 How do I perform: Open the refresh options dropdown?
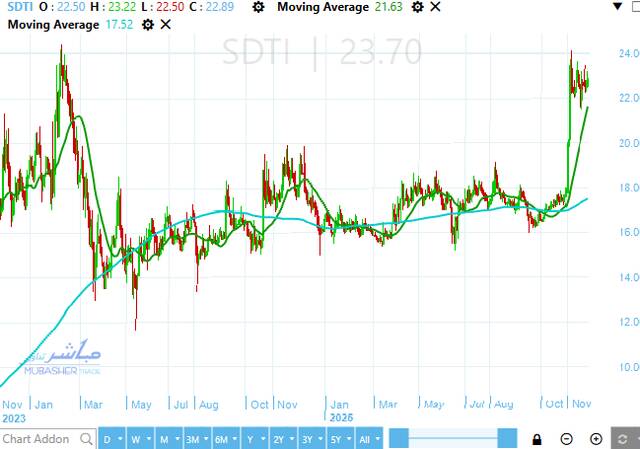624,439
